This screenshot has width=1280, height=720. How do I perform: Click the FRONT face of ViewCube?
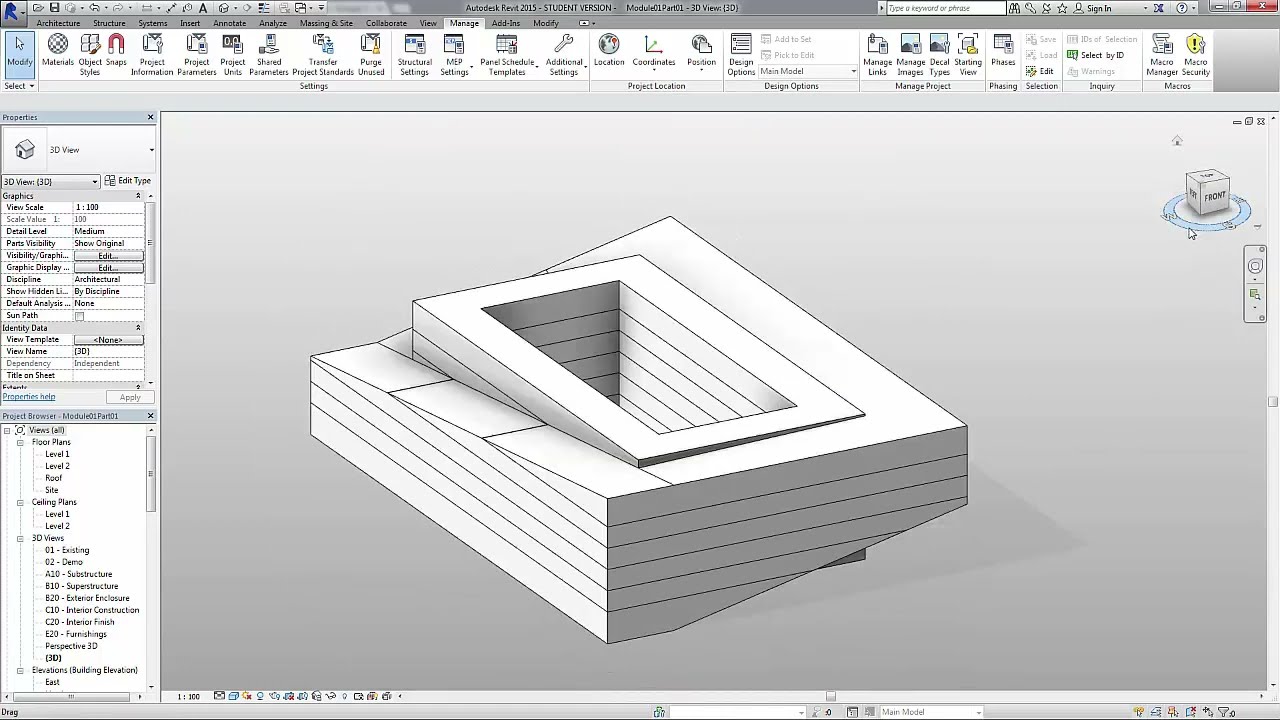point(1214,196)
